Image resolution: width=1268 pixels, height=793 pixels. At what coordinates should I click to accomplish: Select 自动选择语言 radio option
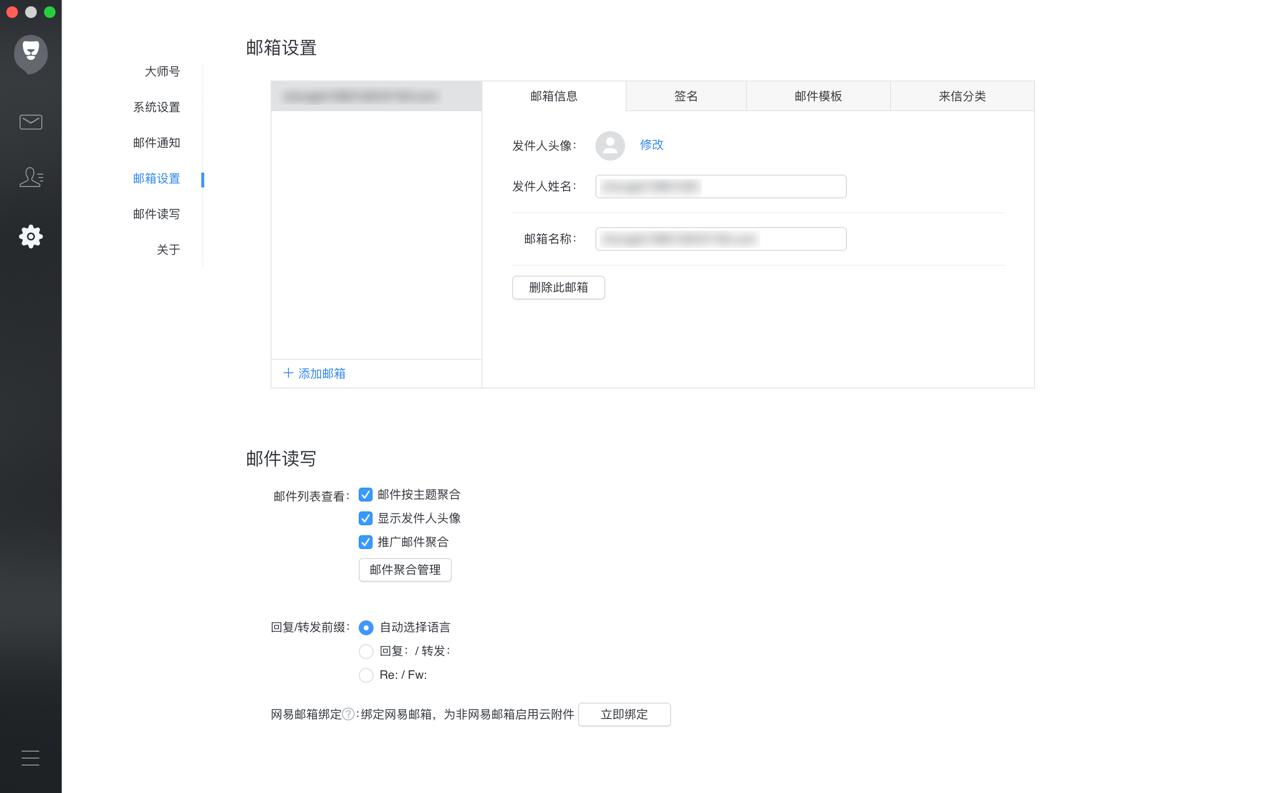[x=366, y=627]
